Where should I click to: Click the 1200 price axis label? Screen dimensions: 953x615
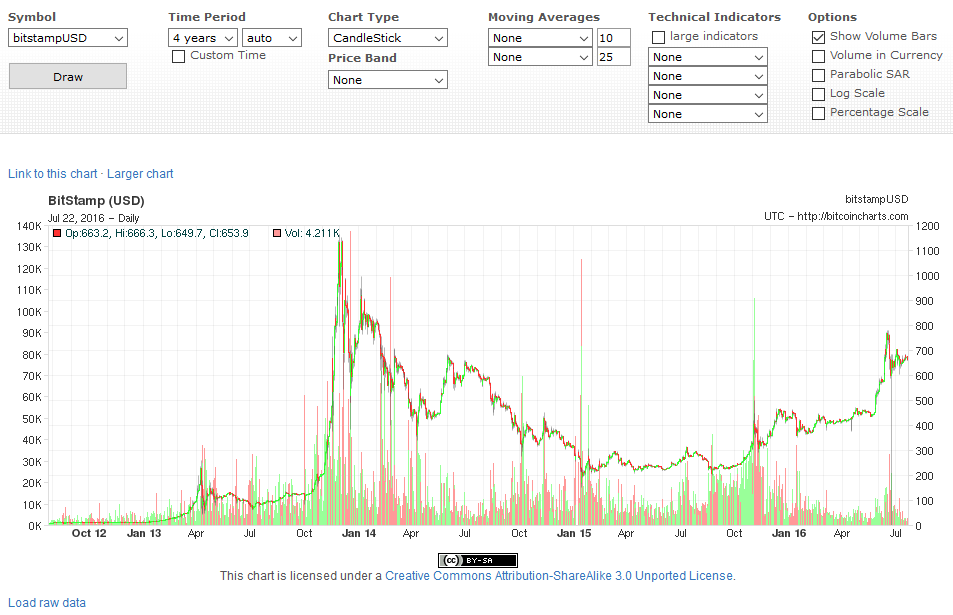click(927, 226)
